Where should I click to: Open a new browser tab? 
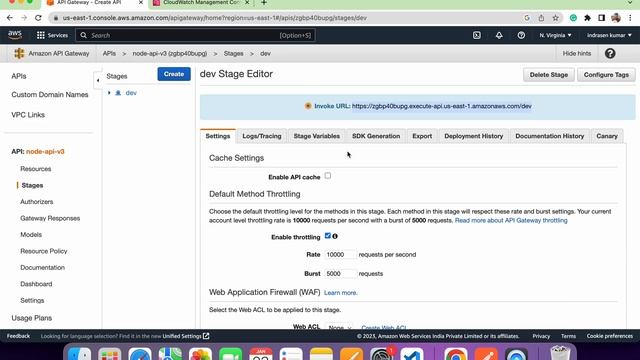tap(264, 3)
